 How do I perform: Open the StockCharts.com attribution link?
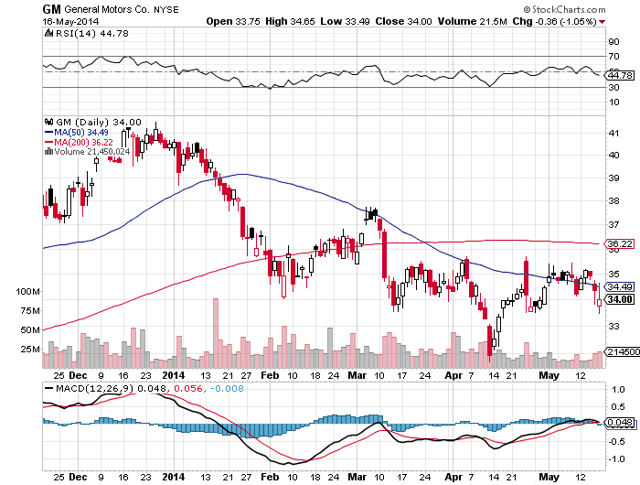[x=565, y=9]
